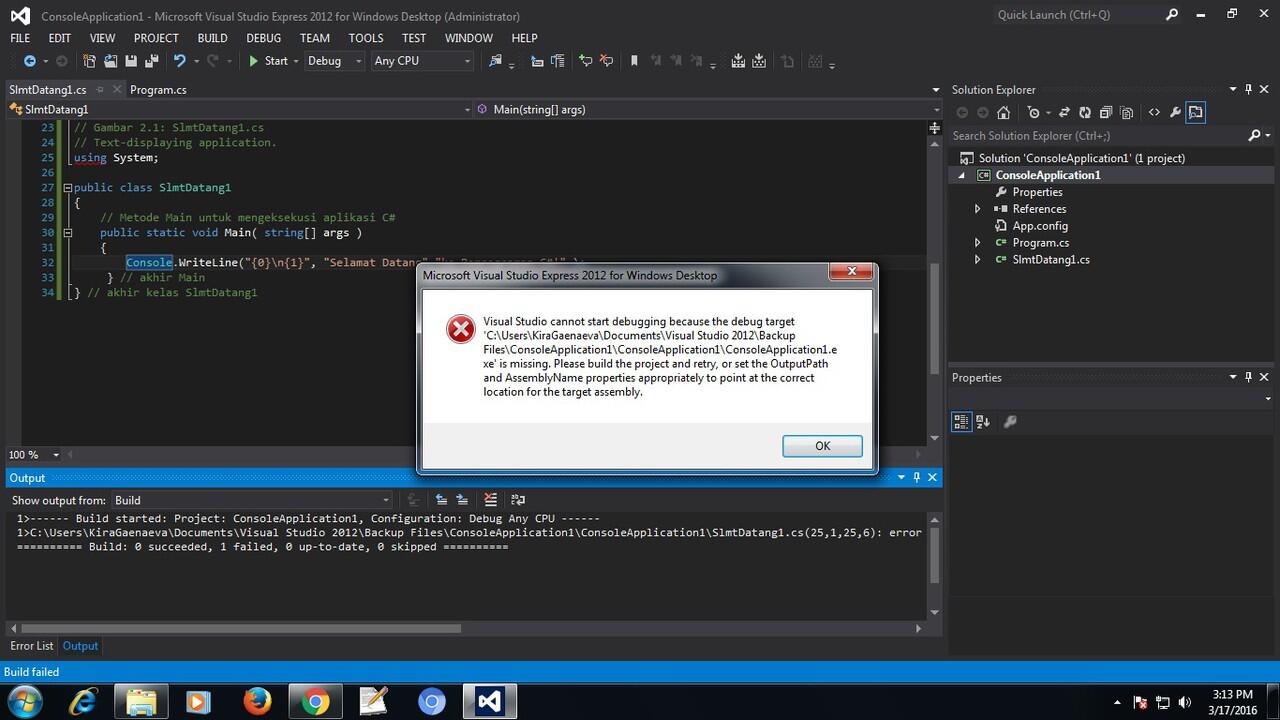This screenshot has width=1280, height=720.
Task: Expand the Program.cs node
Action: 978,243
